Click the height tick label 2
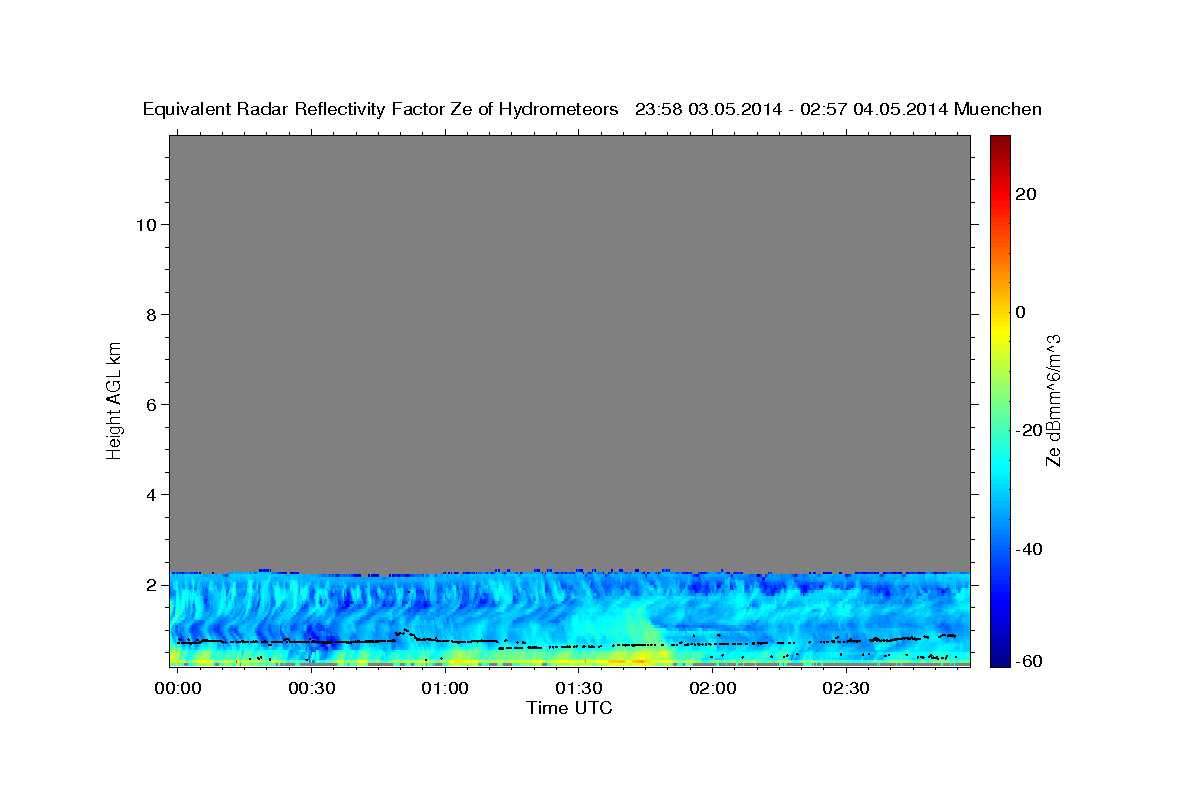1200x800 pixels. pos(152,585)
